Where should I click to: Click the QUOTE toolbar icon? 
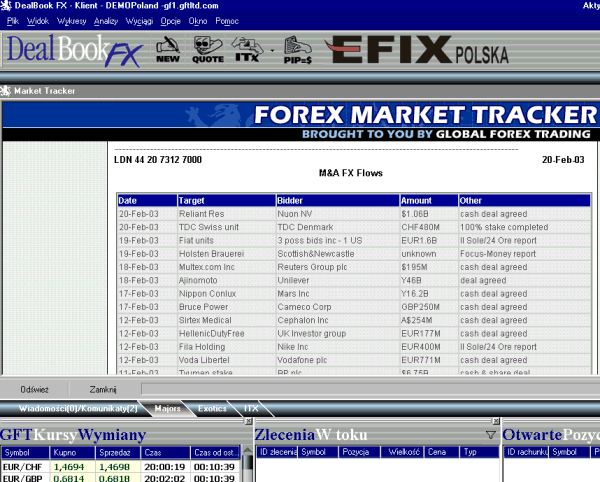point(208,50)
